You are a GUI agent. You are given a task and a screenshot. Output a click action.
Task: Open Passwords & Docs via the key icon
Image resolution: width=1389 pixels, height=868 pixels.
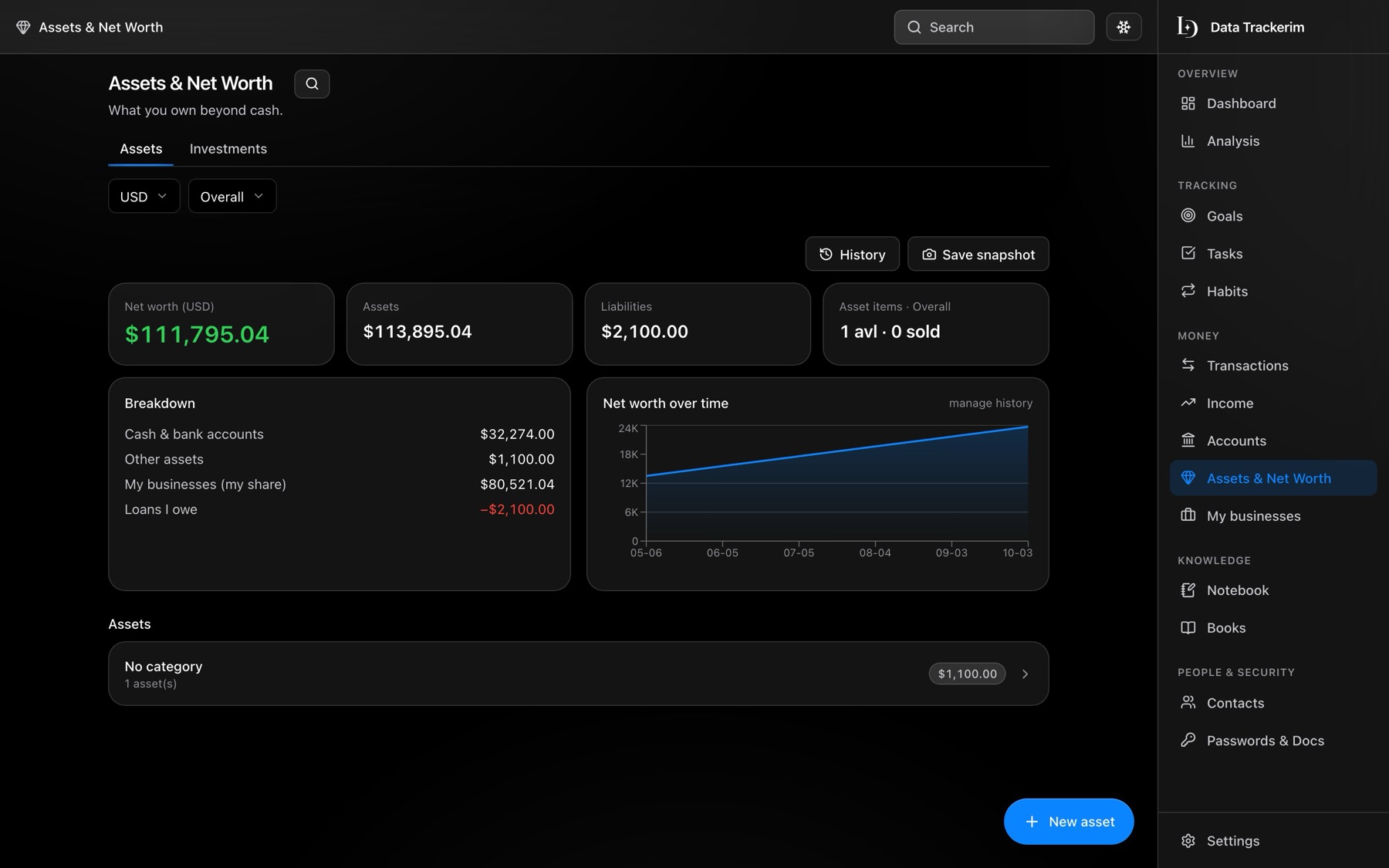[x=1188, y=740]
